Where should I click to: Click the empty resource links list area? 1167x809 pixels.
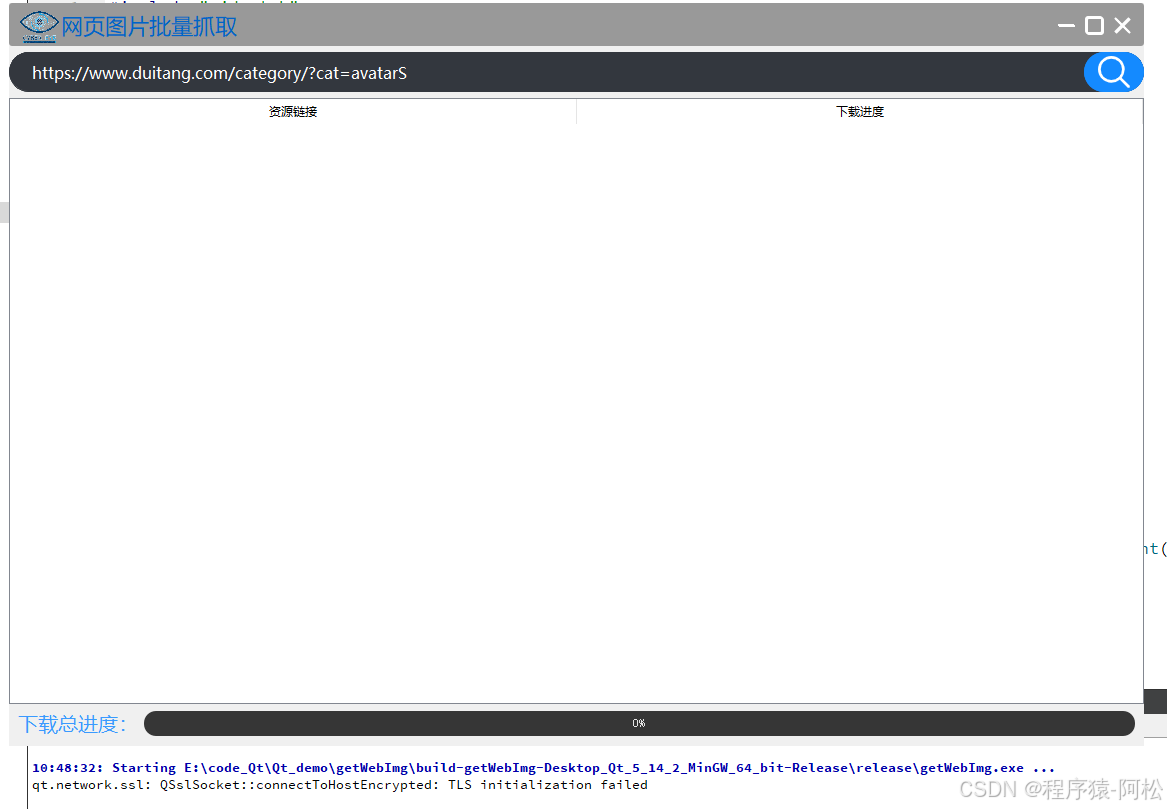(292, 400)
